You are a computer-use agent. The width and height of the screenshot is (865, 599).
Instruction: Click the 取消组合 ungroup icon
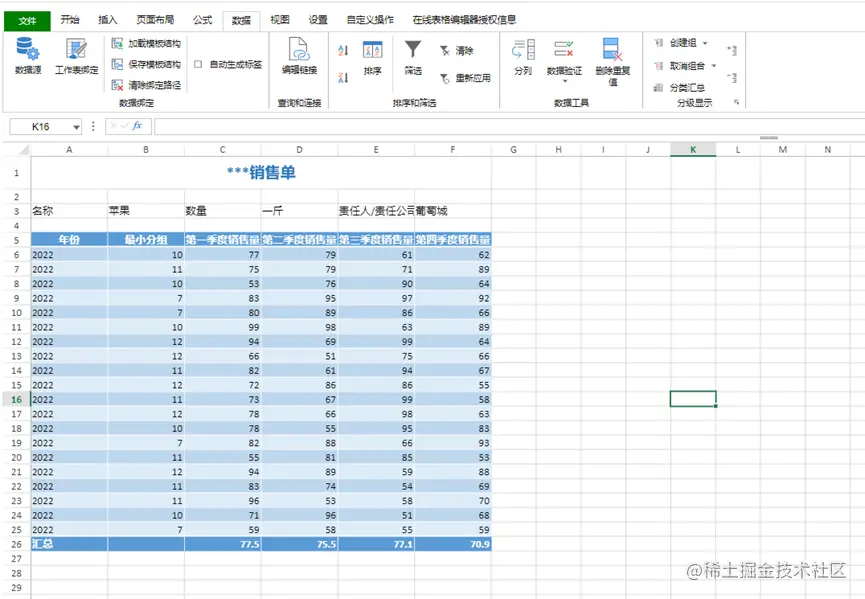pyautogui.click(x=658, y=66)
